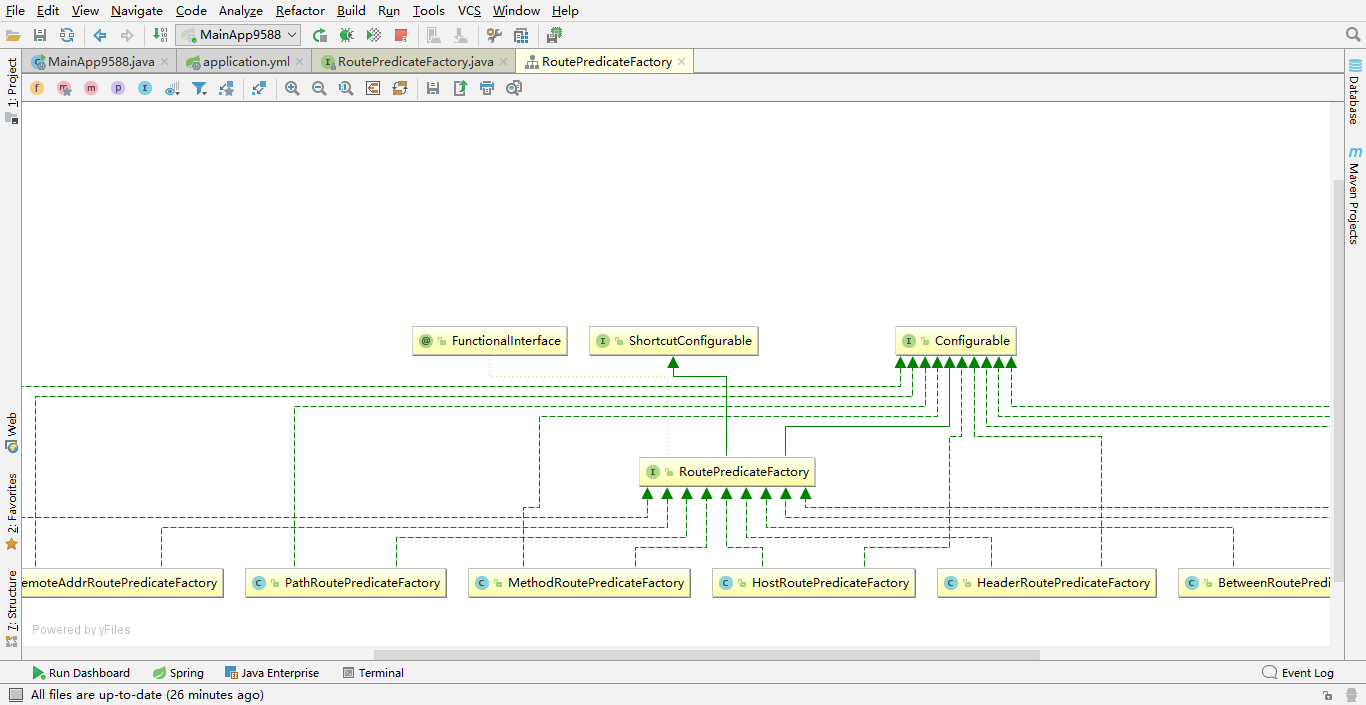The image size is (1366, 705).
Task: Toggle Properties visibility (purple p icon)
Action: coord(118,88)
